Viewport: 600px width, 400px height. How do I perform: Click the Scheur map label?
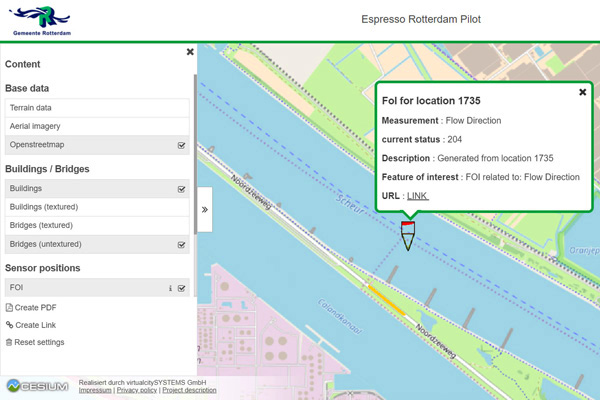350,204
